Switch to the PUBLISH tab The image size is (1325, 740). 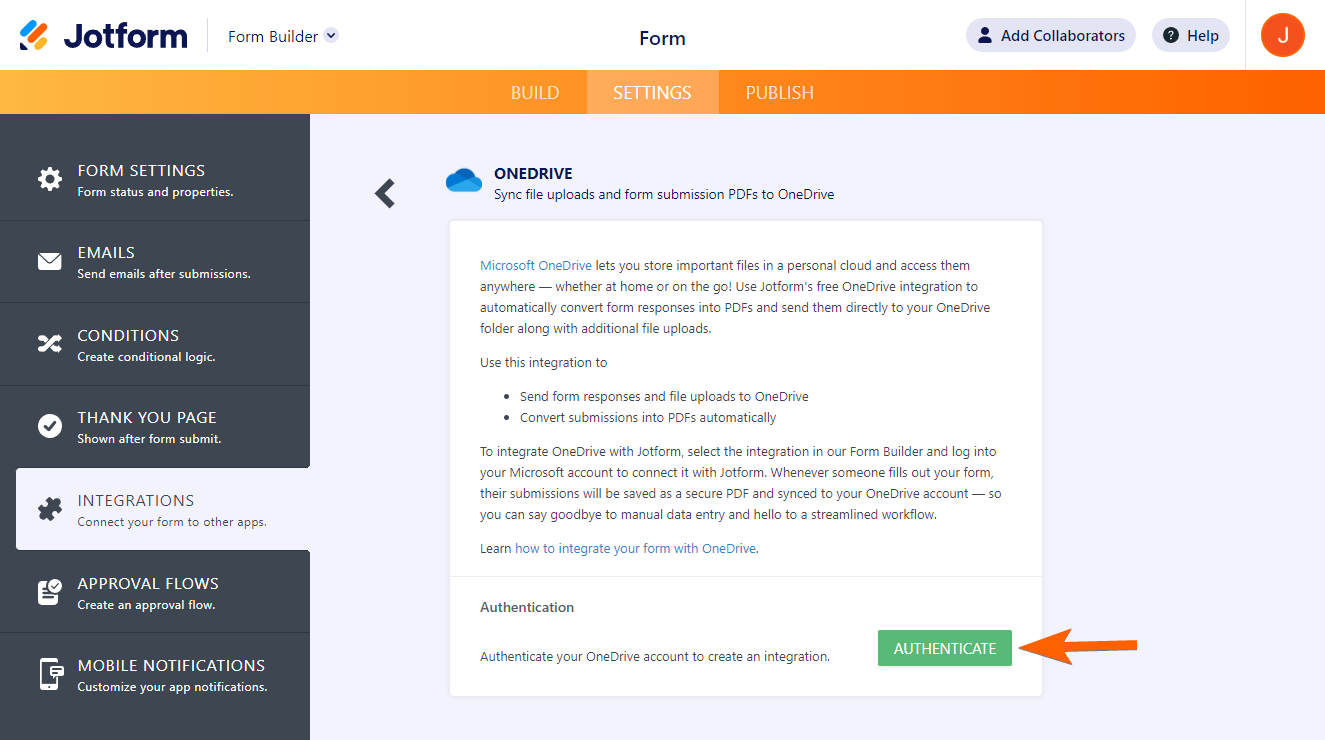(780, 93)
